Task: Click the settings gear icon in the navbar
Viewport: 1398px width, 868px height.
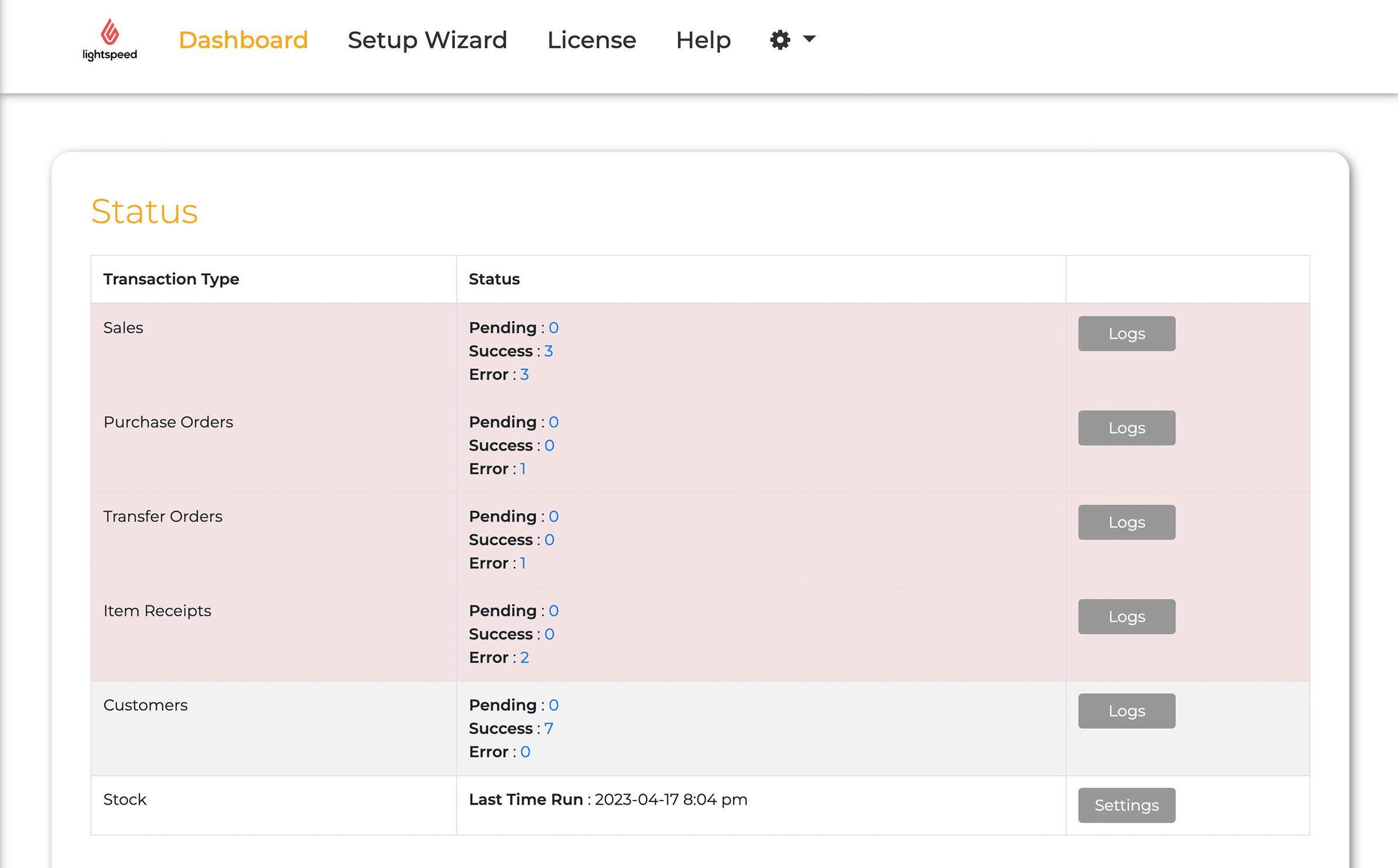Action: 780,40
